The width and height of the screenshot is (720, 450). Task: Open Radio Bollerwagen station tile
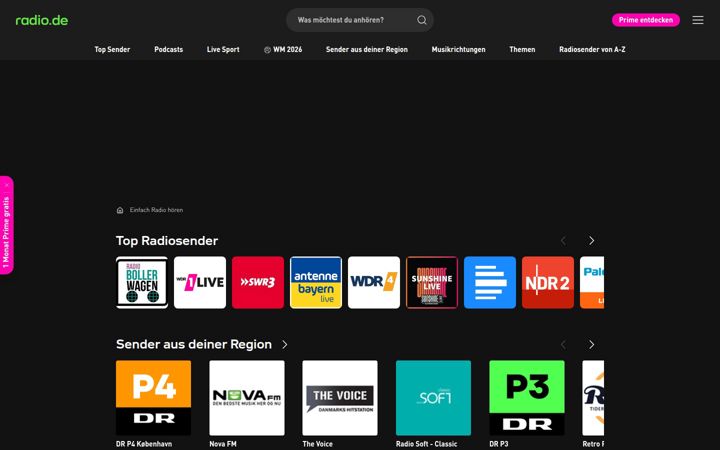[x=142, y=282]
